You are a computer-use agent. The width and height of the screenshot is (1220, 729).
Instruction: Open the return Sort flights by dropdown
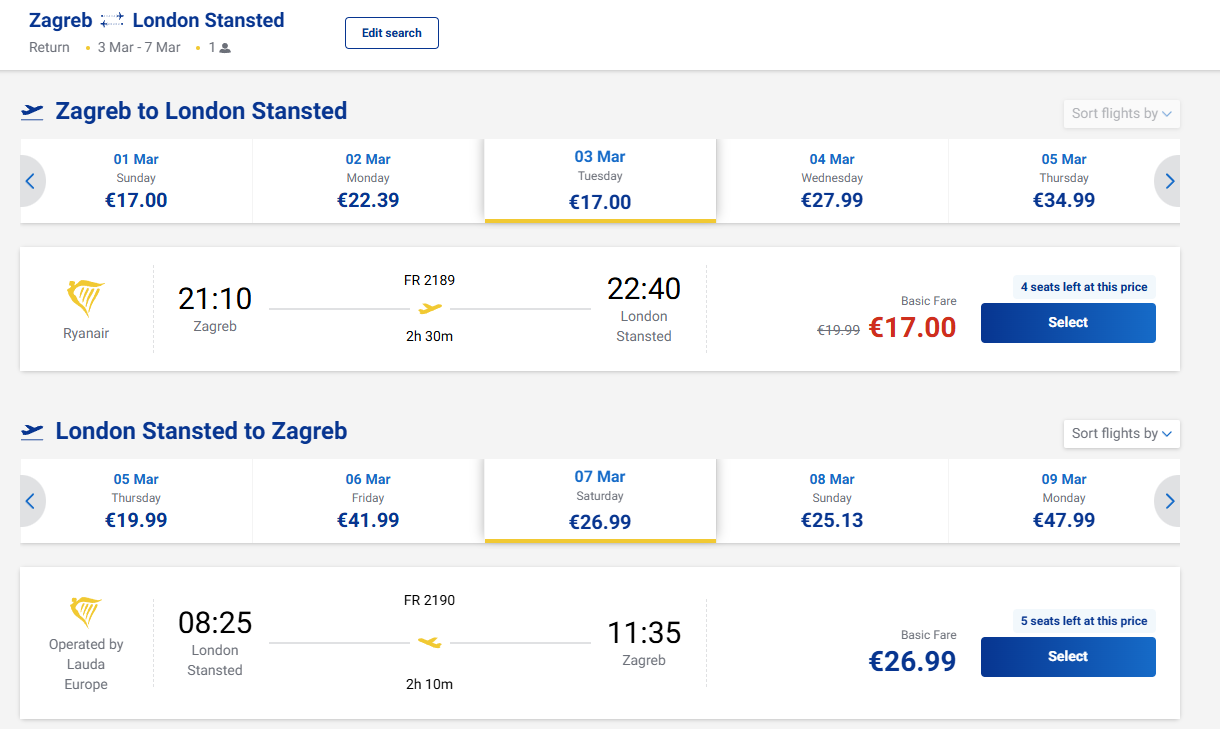1121,434
